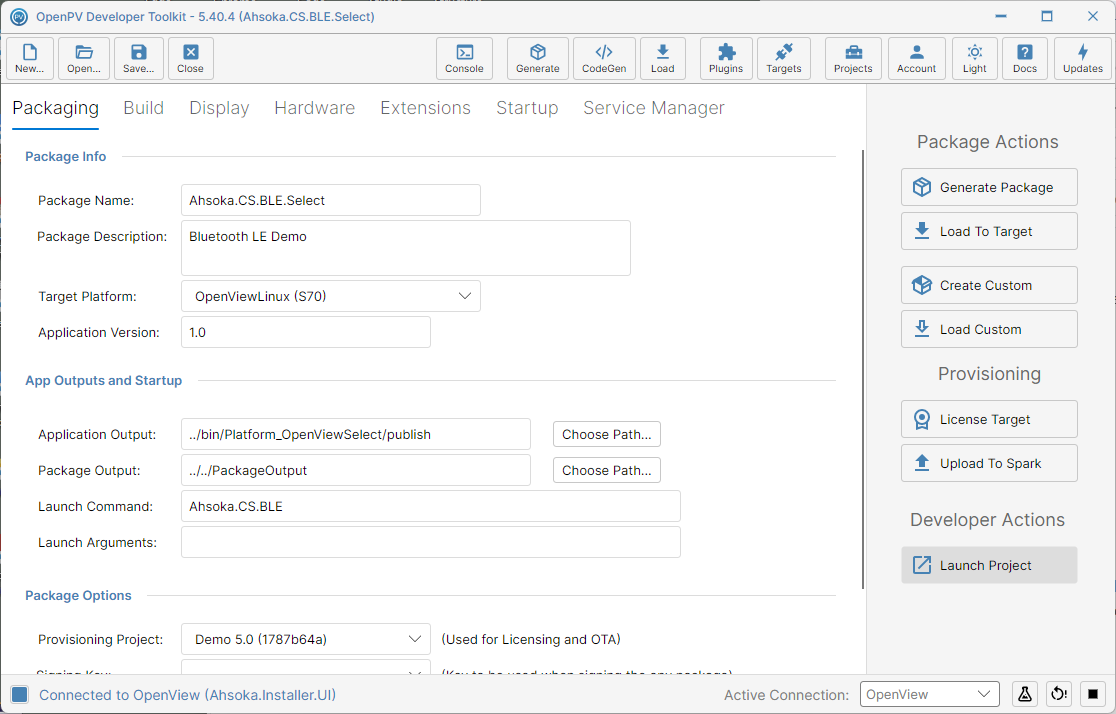1116x714 pixels.
Task: Click the Create Custom button
Action: pos(989,285)
